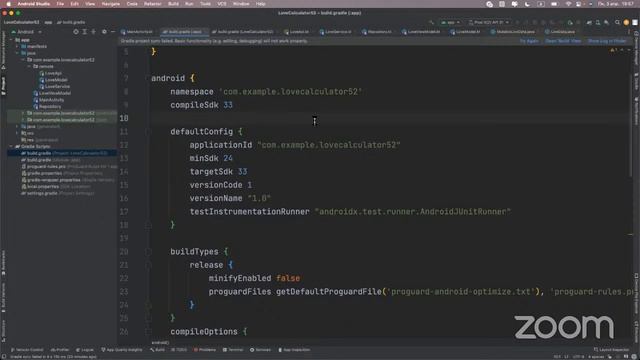This screenshot has width=640, height=360.
Task: Click the collapse all icon in project panel
Action: click(93, 31)
